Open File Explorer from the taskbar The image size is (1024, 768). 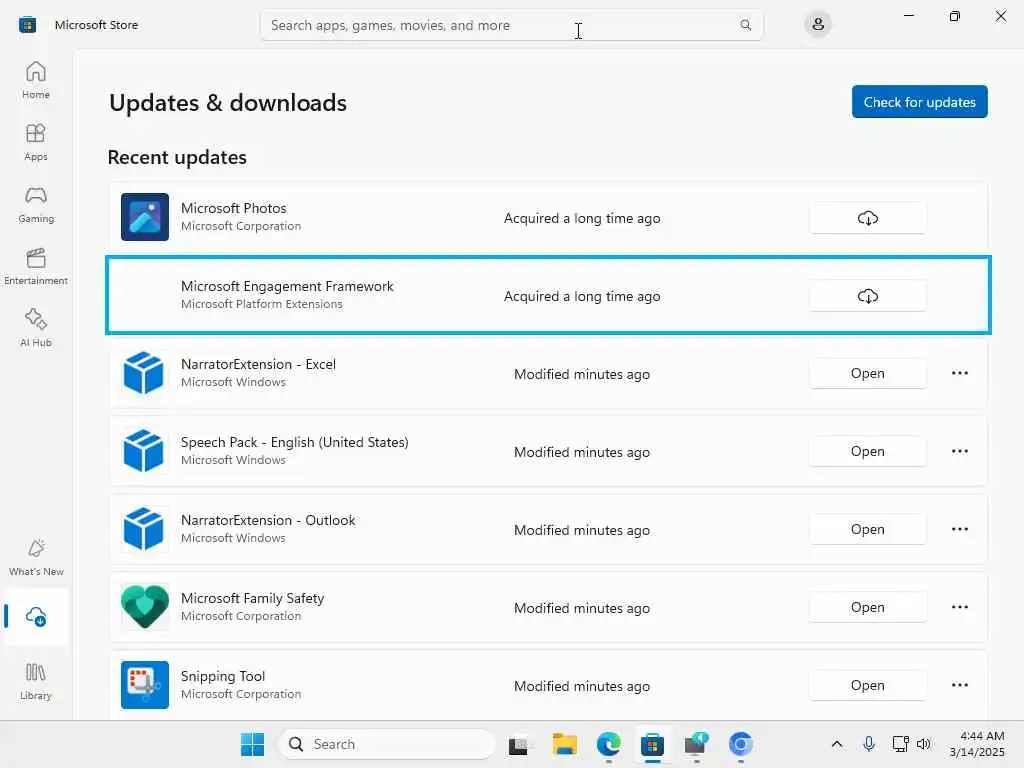pyautogui.click(x=564, y=744)
